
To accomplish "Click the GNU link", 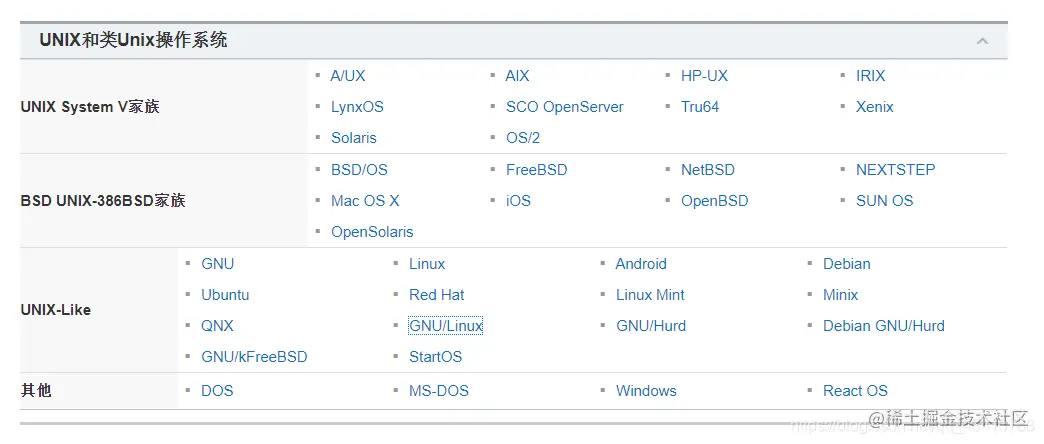I will (218, 264).
